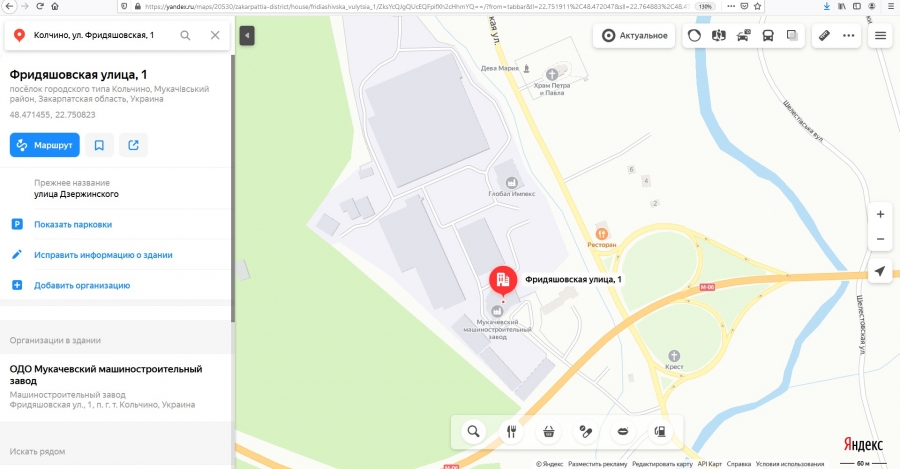Toggle the panoramas map icon
Image resolution: width=900 pixels, height=469 pixels.
719,36
